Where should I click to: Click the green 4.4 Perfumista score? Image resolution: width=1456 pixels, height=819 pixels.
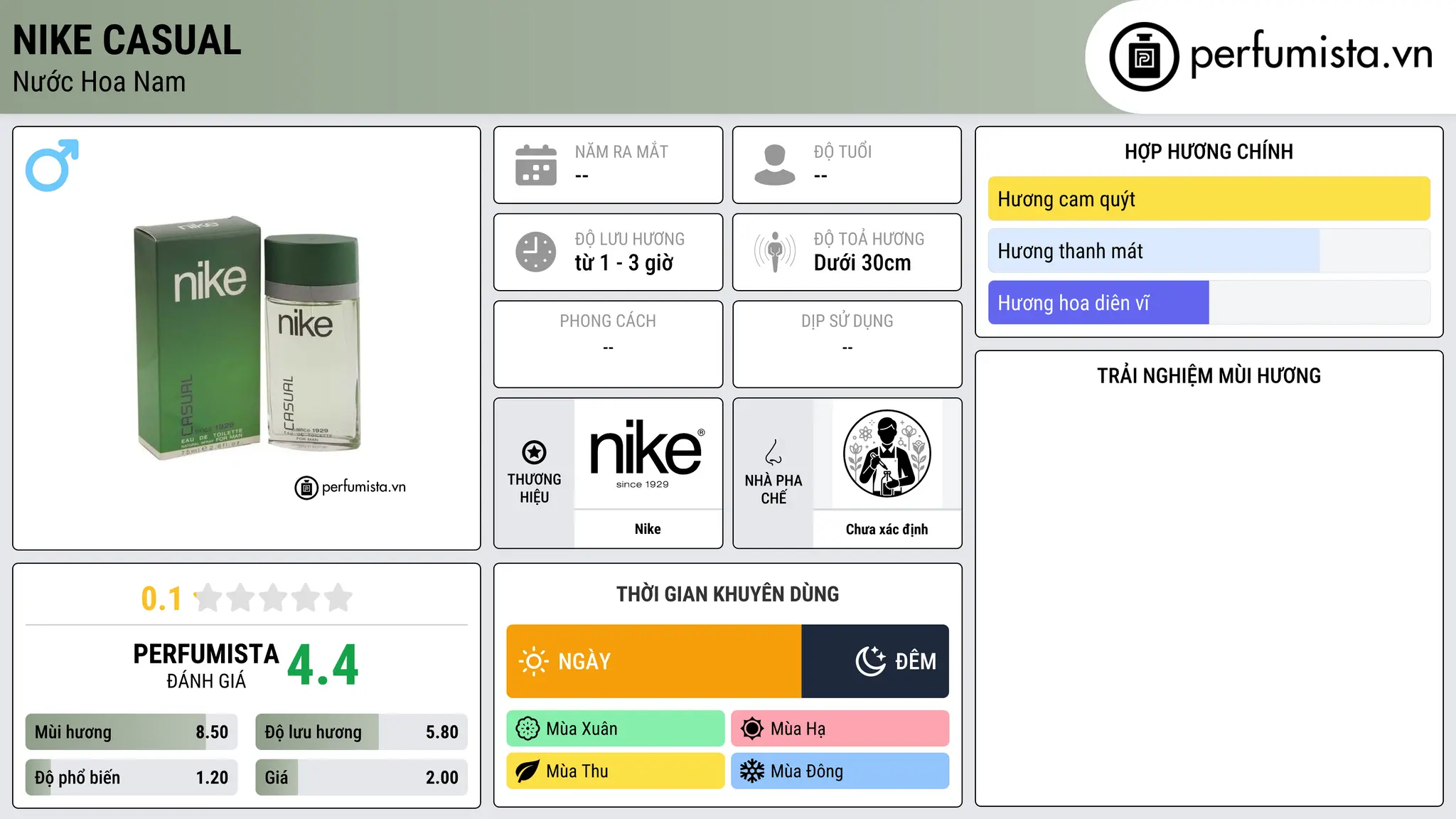323,665
